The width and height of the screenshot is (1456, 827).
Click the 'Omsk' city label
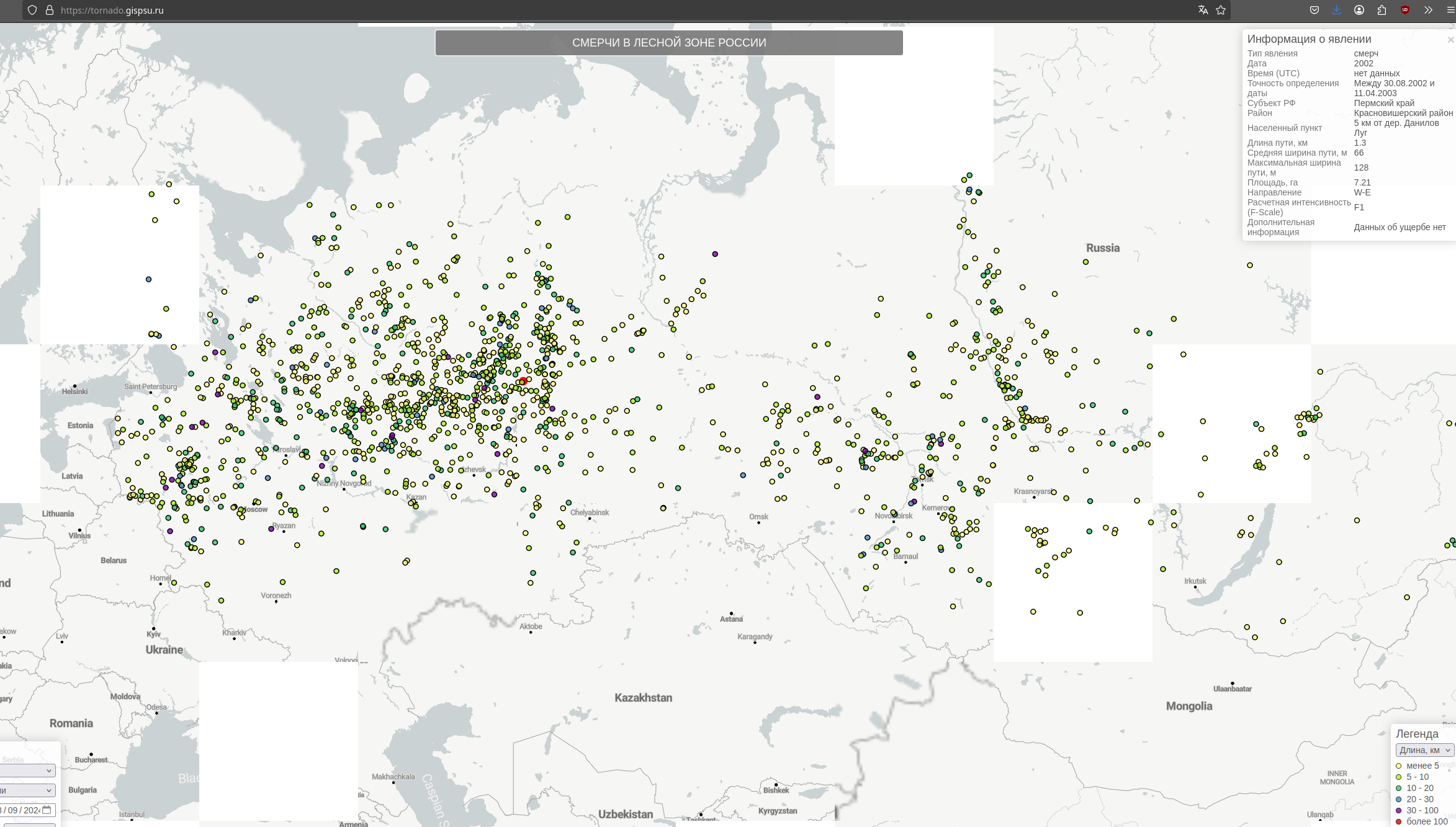click(758, 517)
